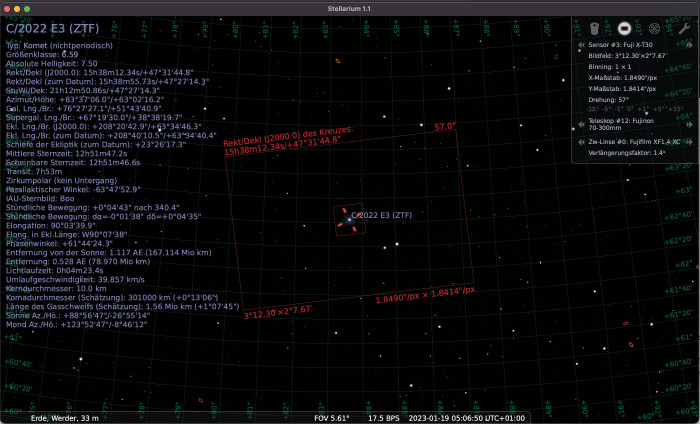The height and width of the screenshot is (424, 700).
Task: Reset sensor rotation to 0 degrees
Action: pos(630,109)
